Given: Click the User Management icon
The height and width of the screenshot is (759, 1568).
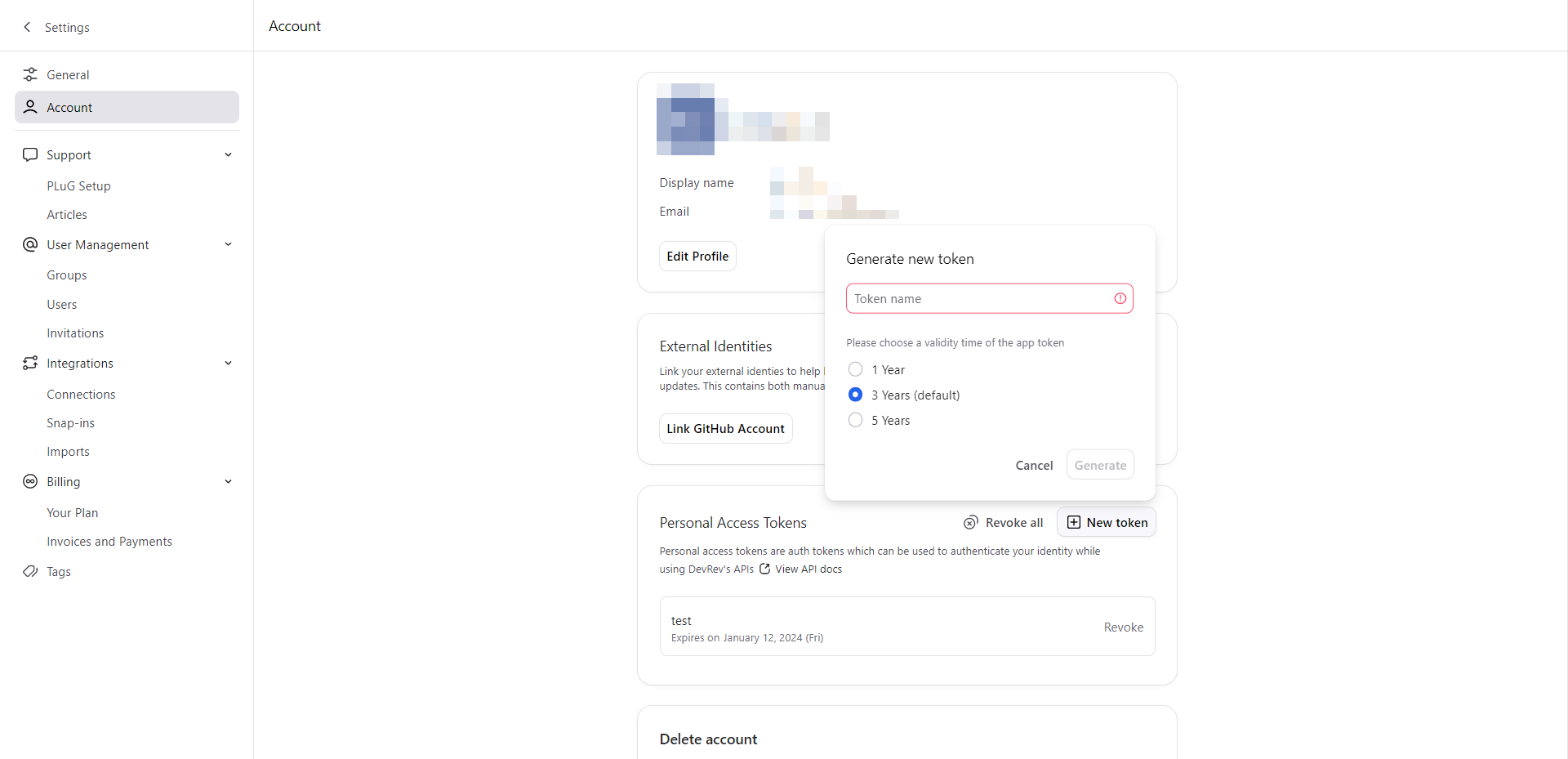Looking at the screenshot, I should coord(30,243).
